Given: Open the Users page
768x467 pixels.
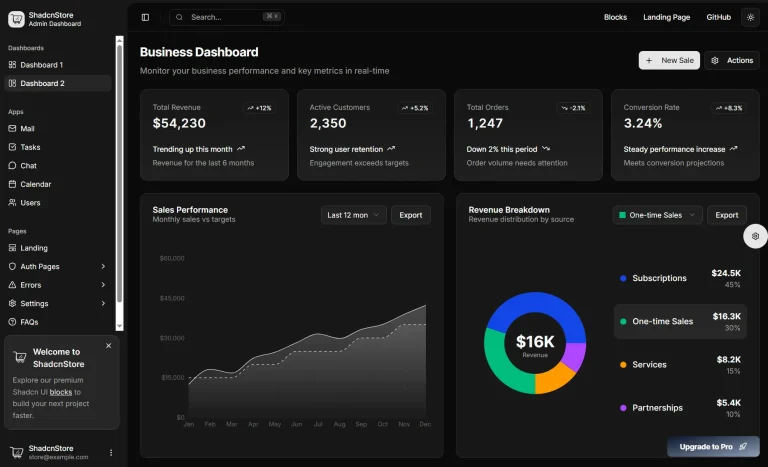Looking at the screenshot, I should 58,202.
